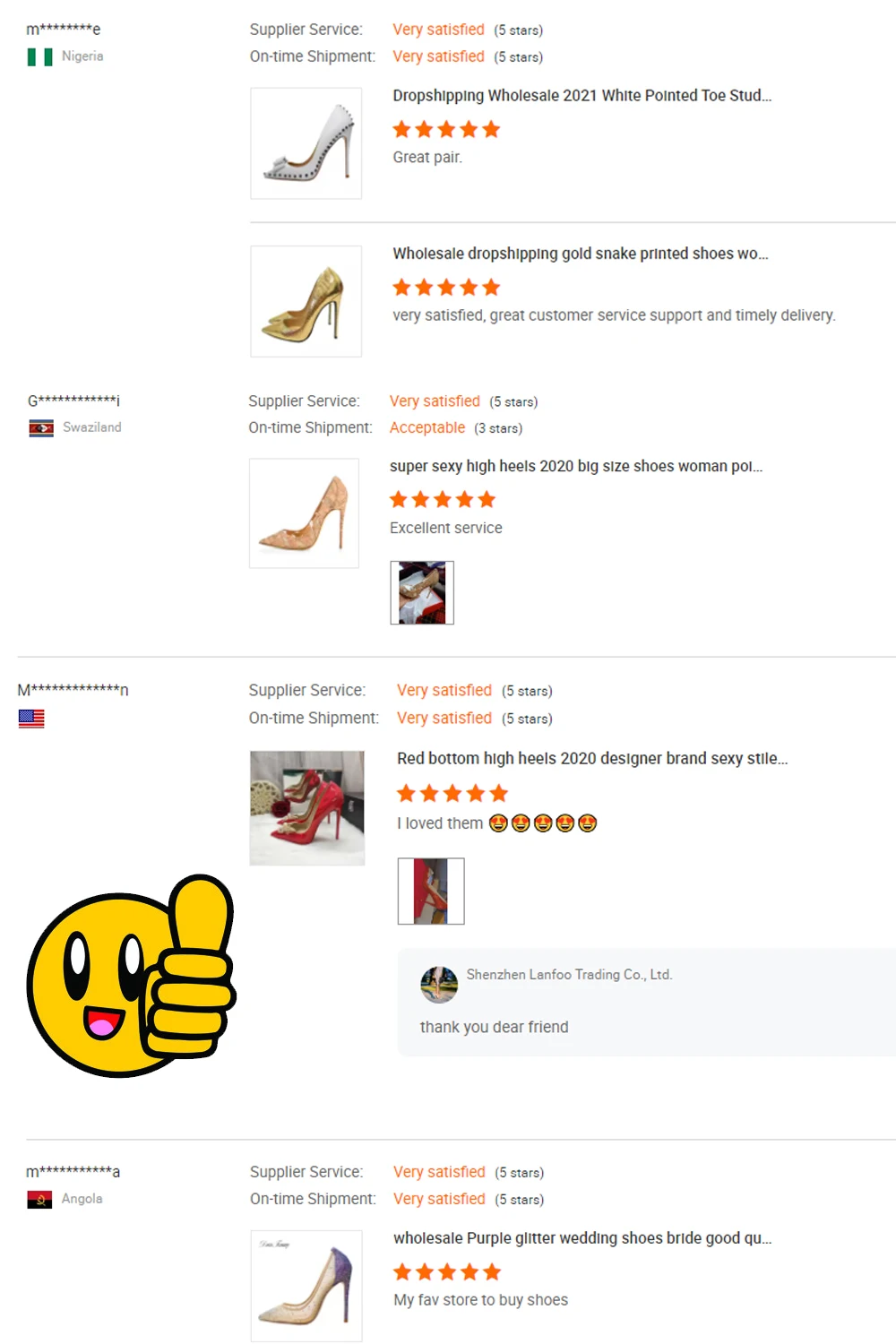
Task: Open Red bottom high heels 2020 link
Action: 592,758
